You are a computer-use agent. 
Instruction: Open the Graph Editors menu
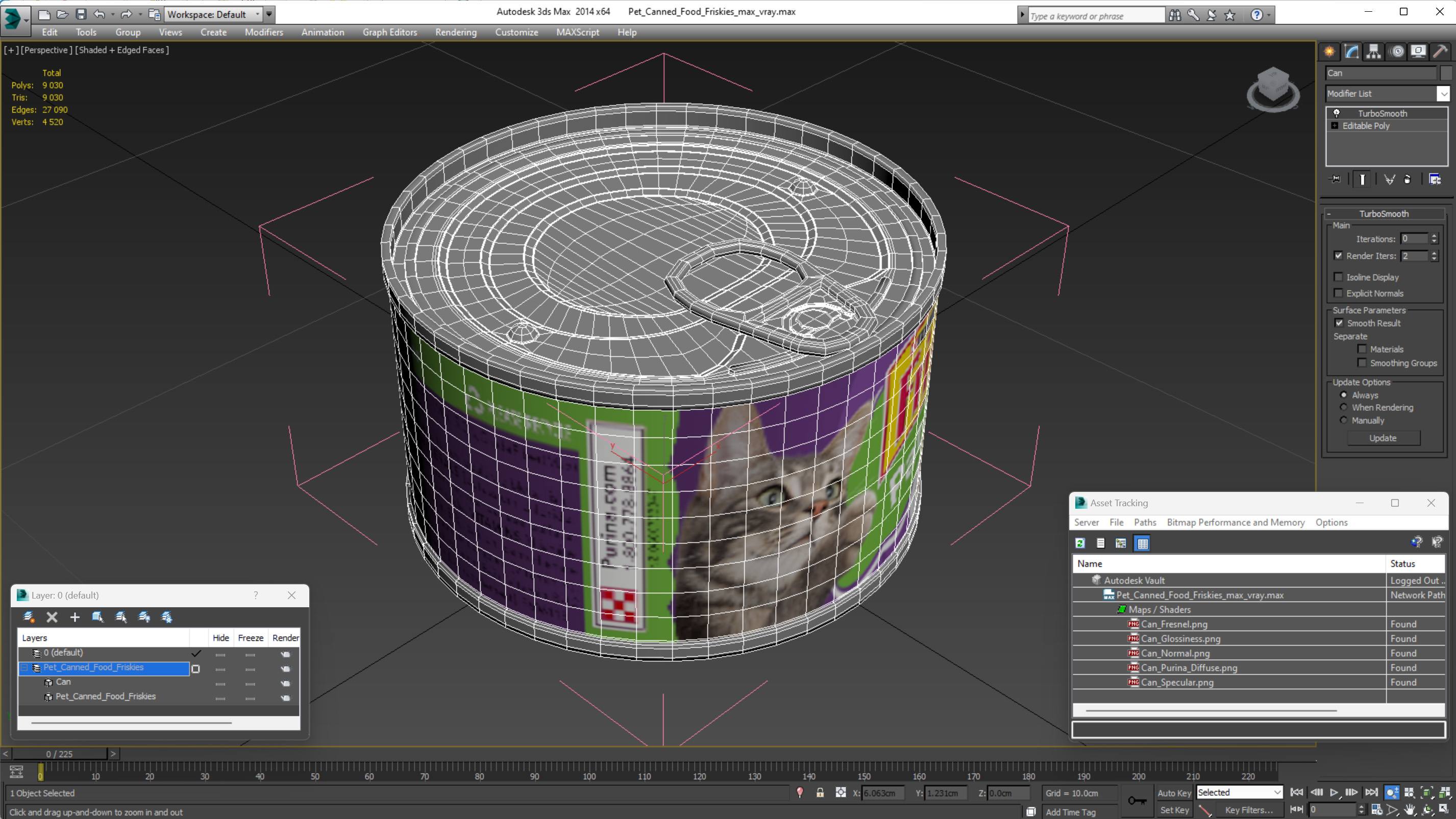coord(389,32)
